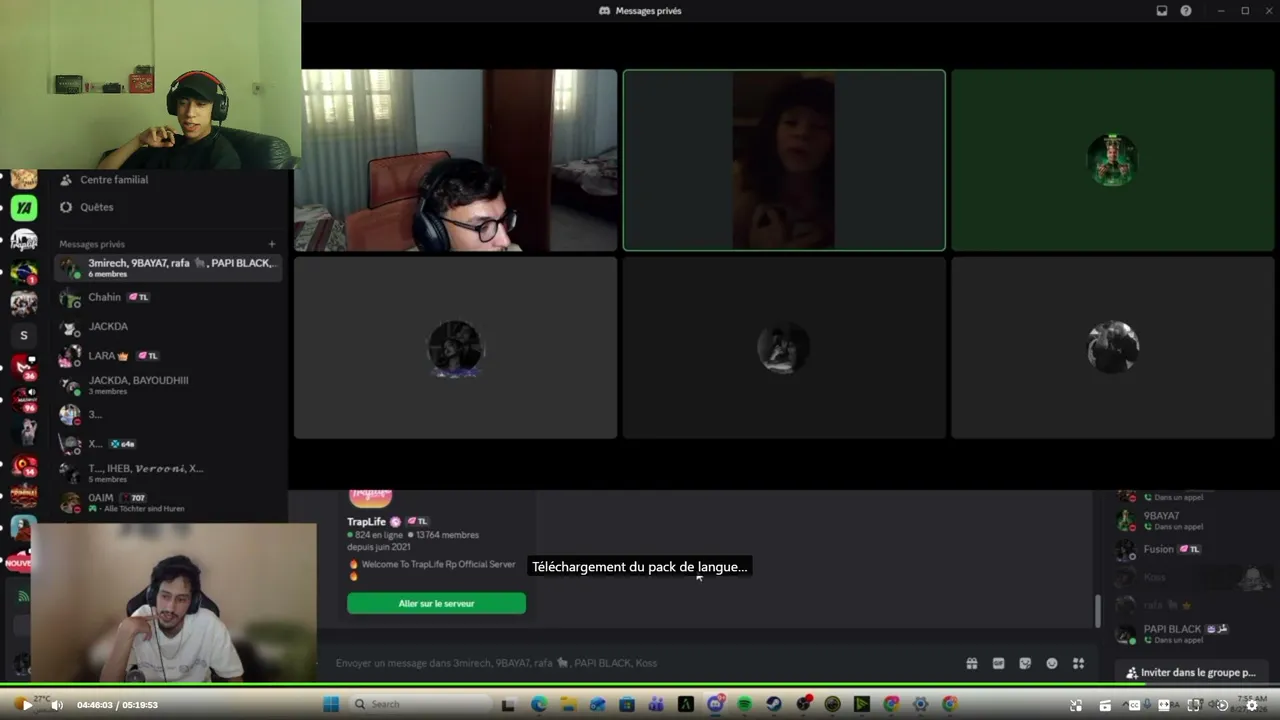
Task: Open the sticker picker
Action: point(1025,663)
